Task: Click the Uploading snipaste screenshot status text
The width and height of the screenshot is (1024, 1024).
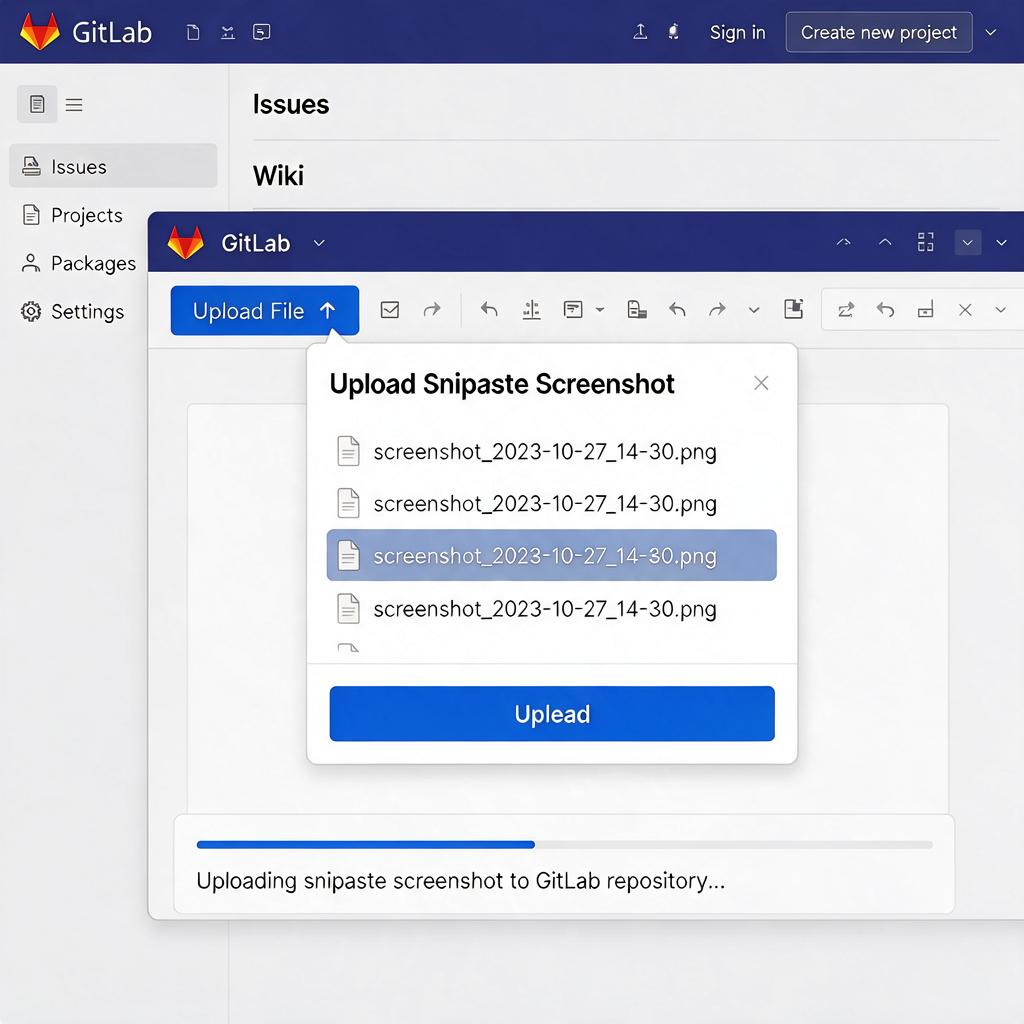Action: 460,881
